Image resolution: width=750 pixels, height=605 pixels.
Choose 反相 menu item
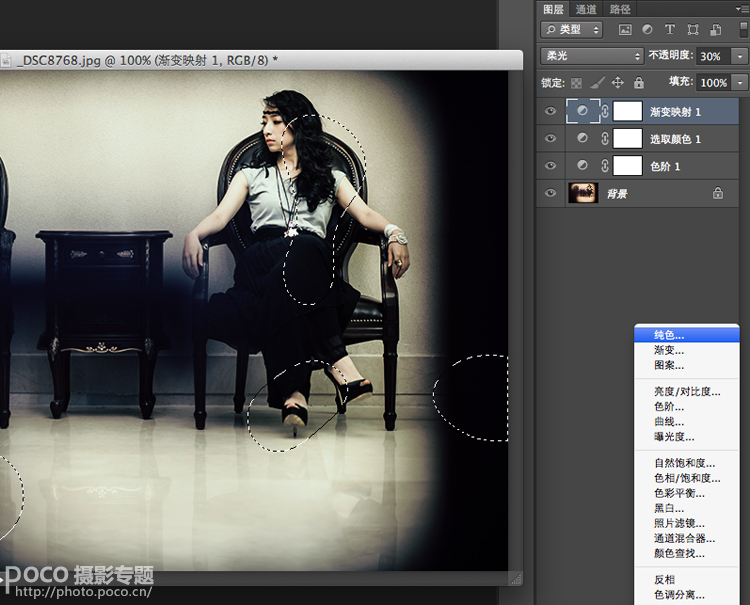click(687, 580)
